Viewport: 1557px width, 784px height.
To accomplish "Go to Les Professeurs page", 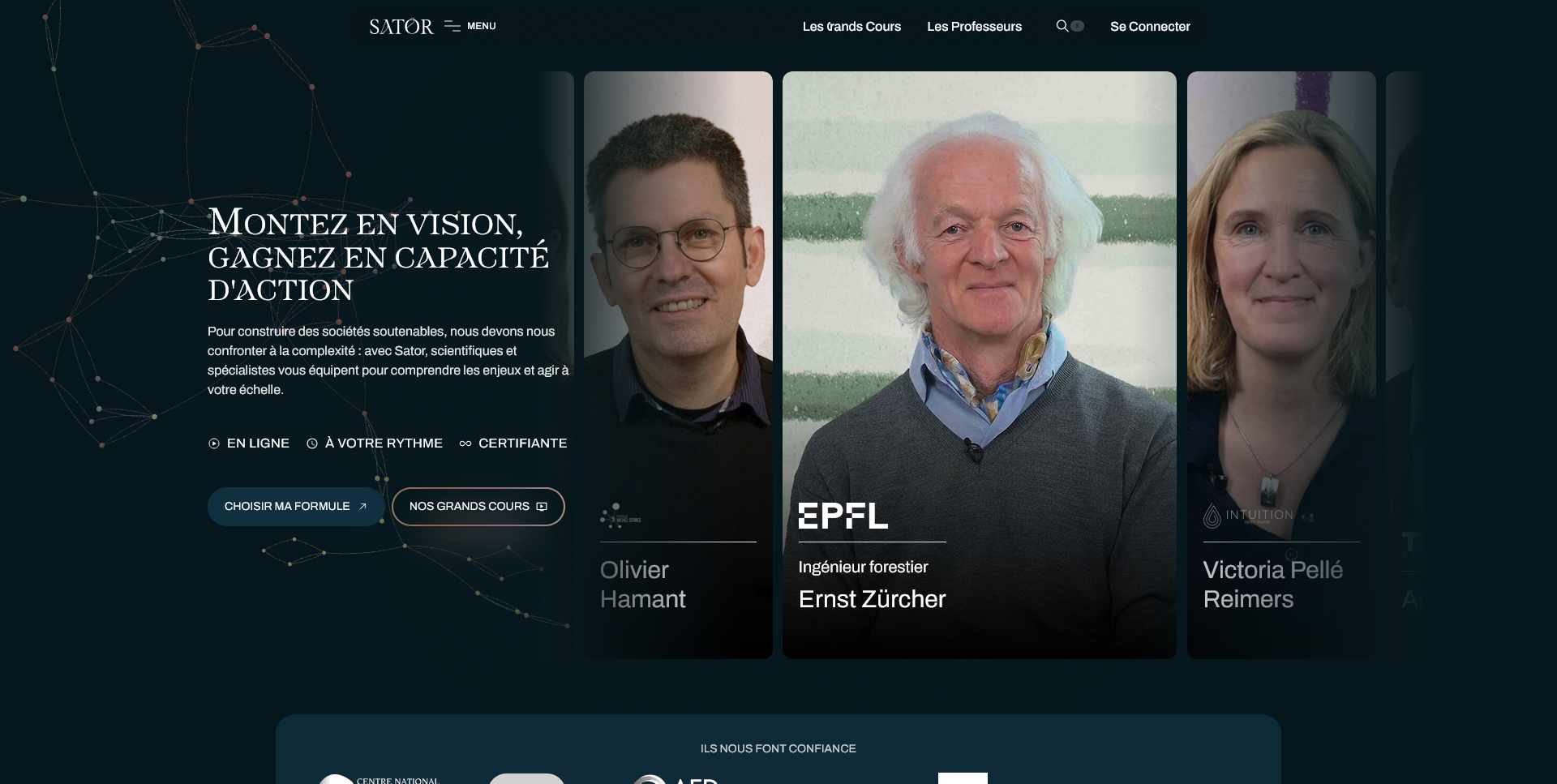I will tap(974, 27).
